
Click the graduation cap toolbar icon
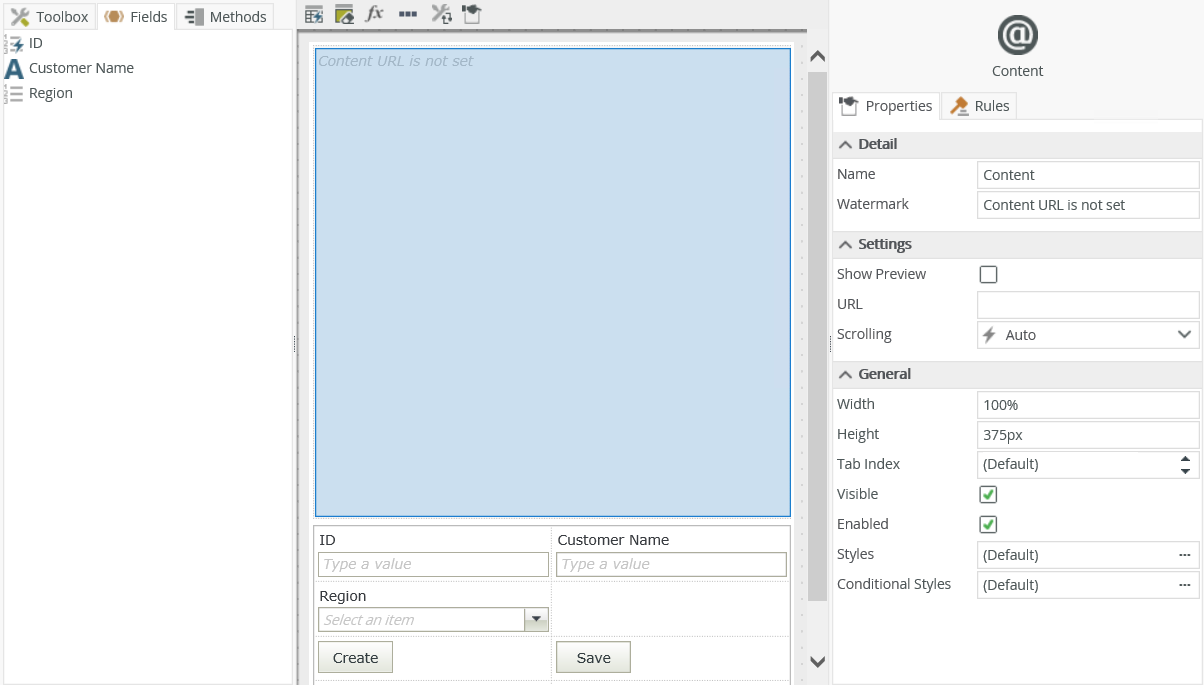pyautogui.click(x=472, y=14)
